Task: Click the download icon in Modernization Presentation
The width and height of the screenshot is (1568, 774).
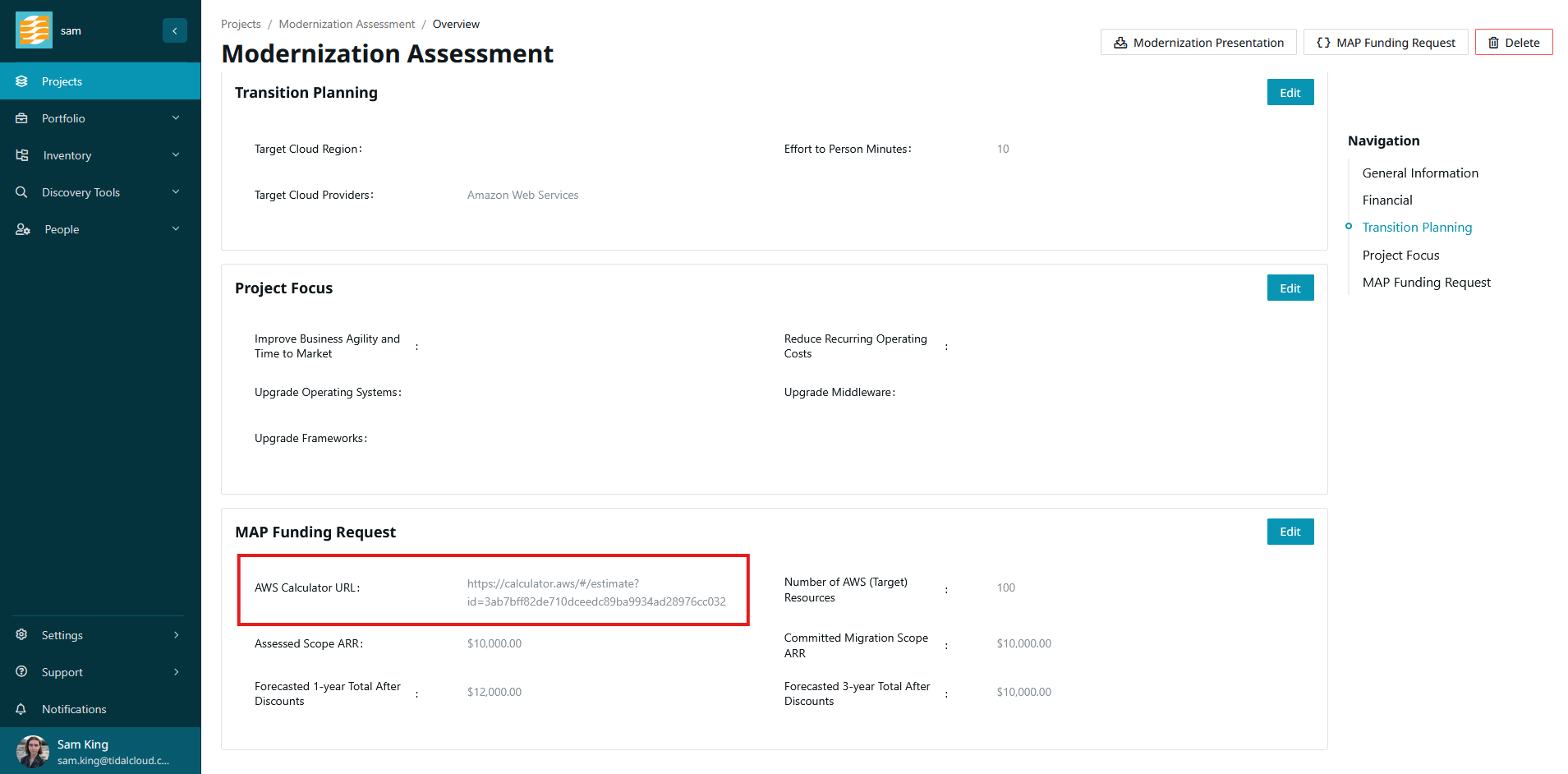Action: coord(1120,43)
